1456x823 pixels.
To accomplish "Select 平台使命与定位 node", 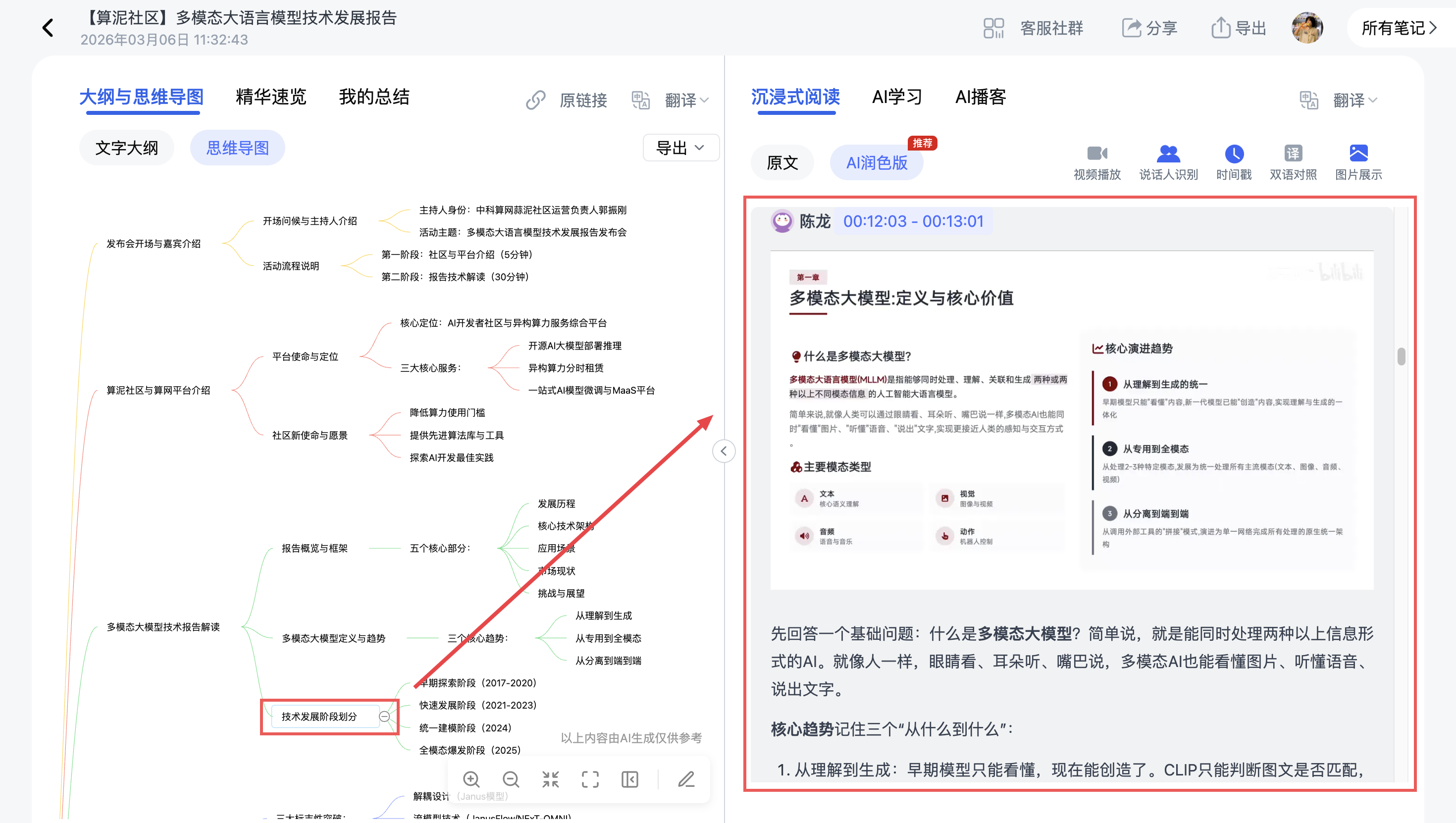I will pyautogui.click(x=305, y=357).
